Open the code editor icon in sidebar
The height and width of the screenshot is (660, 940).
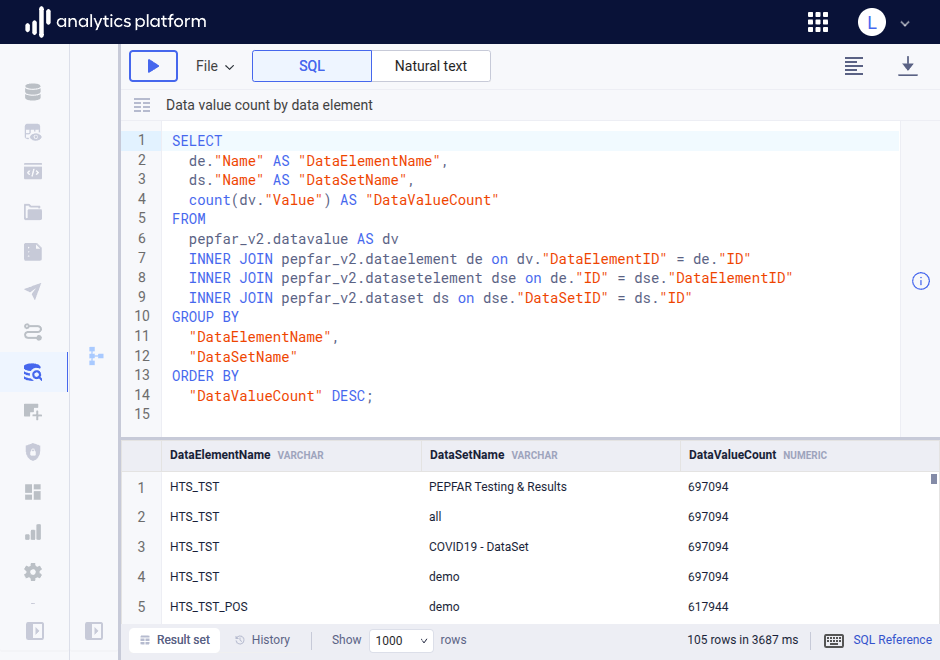(33, 172)
